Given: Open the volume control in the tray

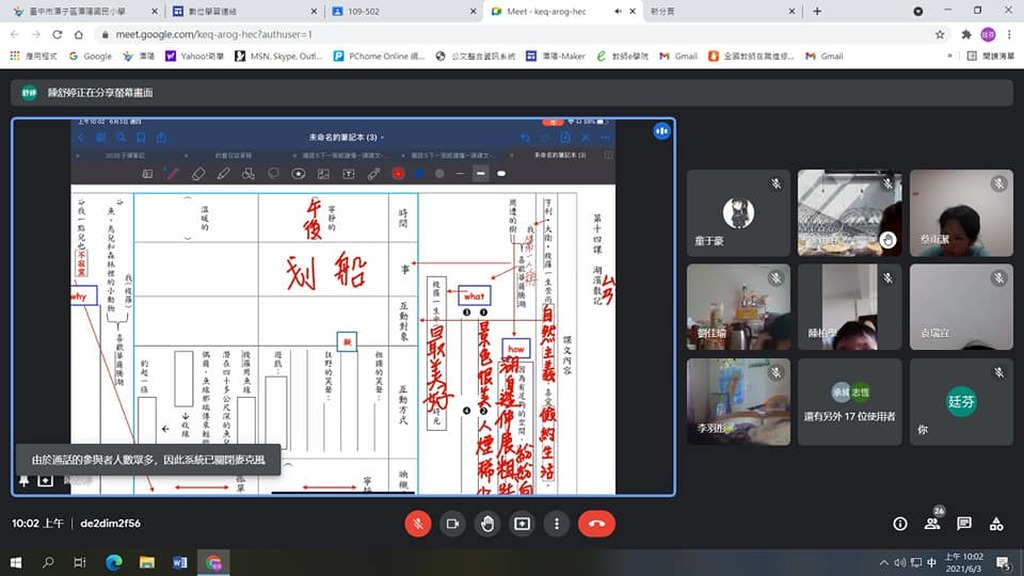Looking at the screenshot, I should click(x=900, y=562).
